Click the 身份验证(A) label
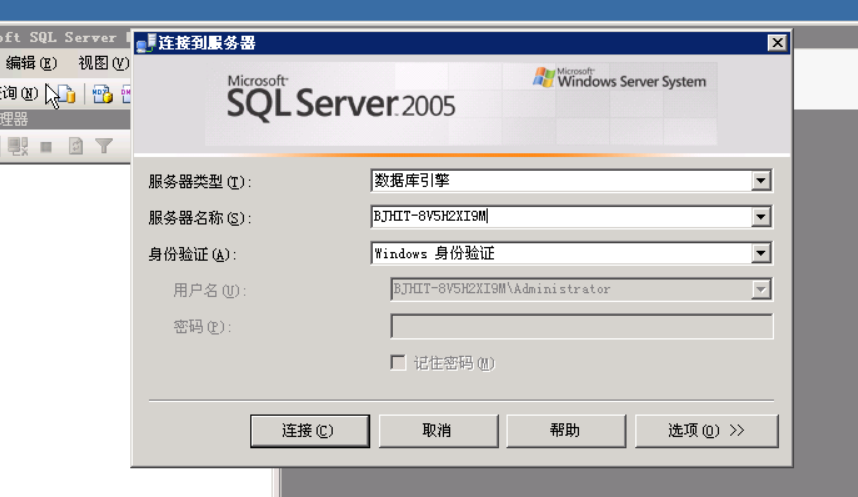This screenshot has height=497, width=858. click(x=192, y=255)
